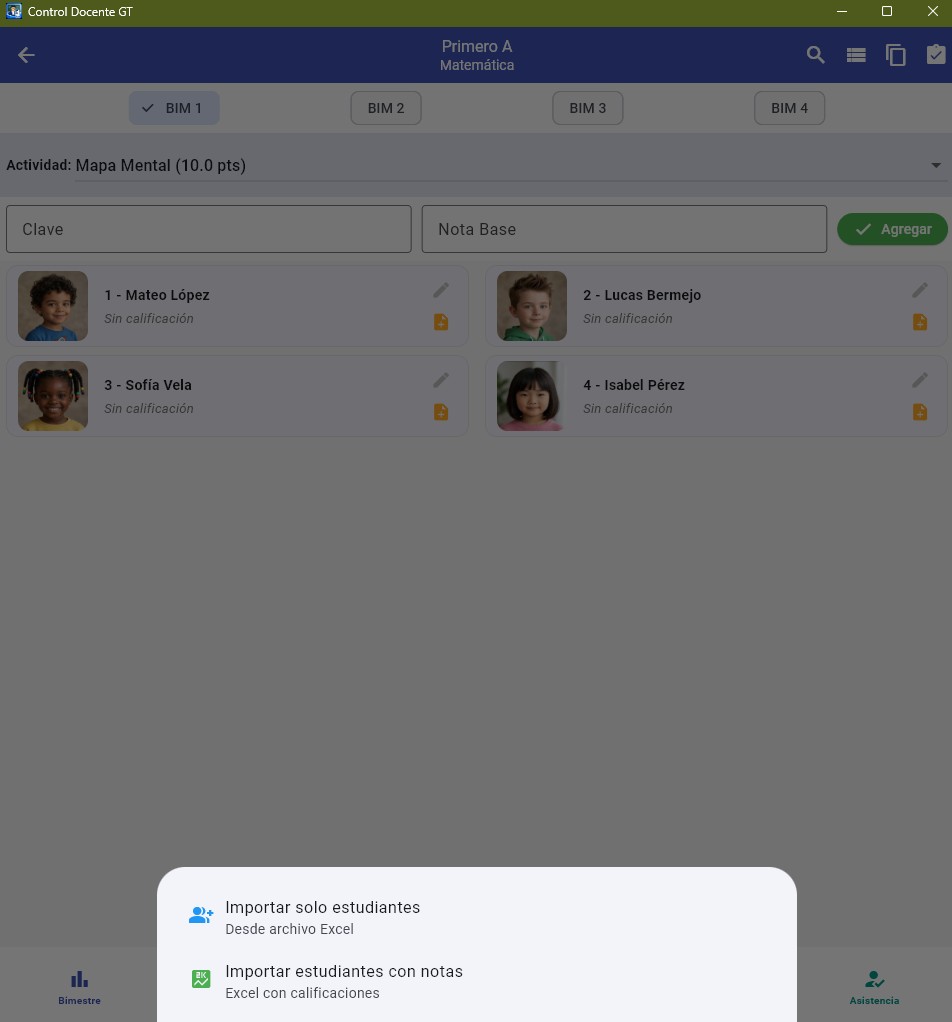The height and width of the screenshot is (1022, 952).
Task: Click pencil icon for Isabel Pérez
Action: pos(919,380)
